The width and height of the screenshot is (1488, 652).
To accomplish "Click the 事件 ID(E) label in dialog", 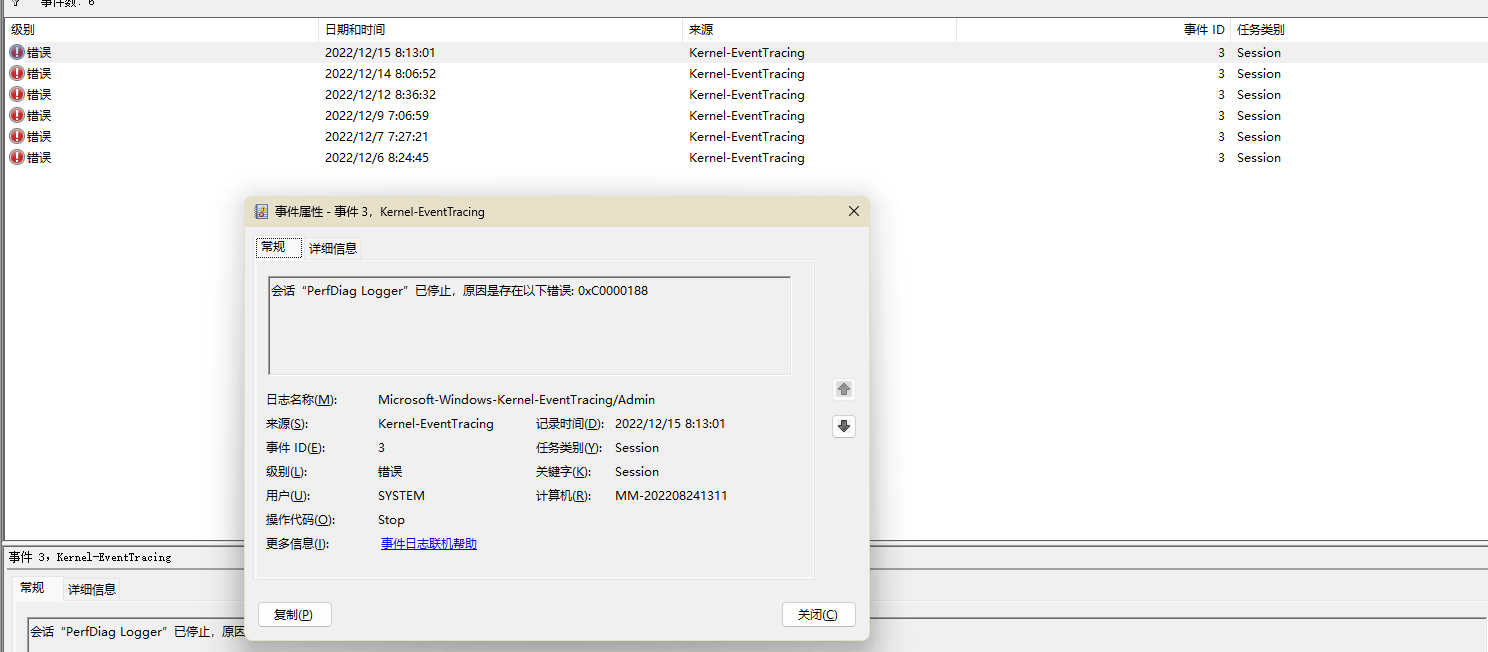I will coord(296,447).
